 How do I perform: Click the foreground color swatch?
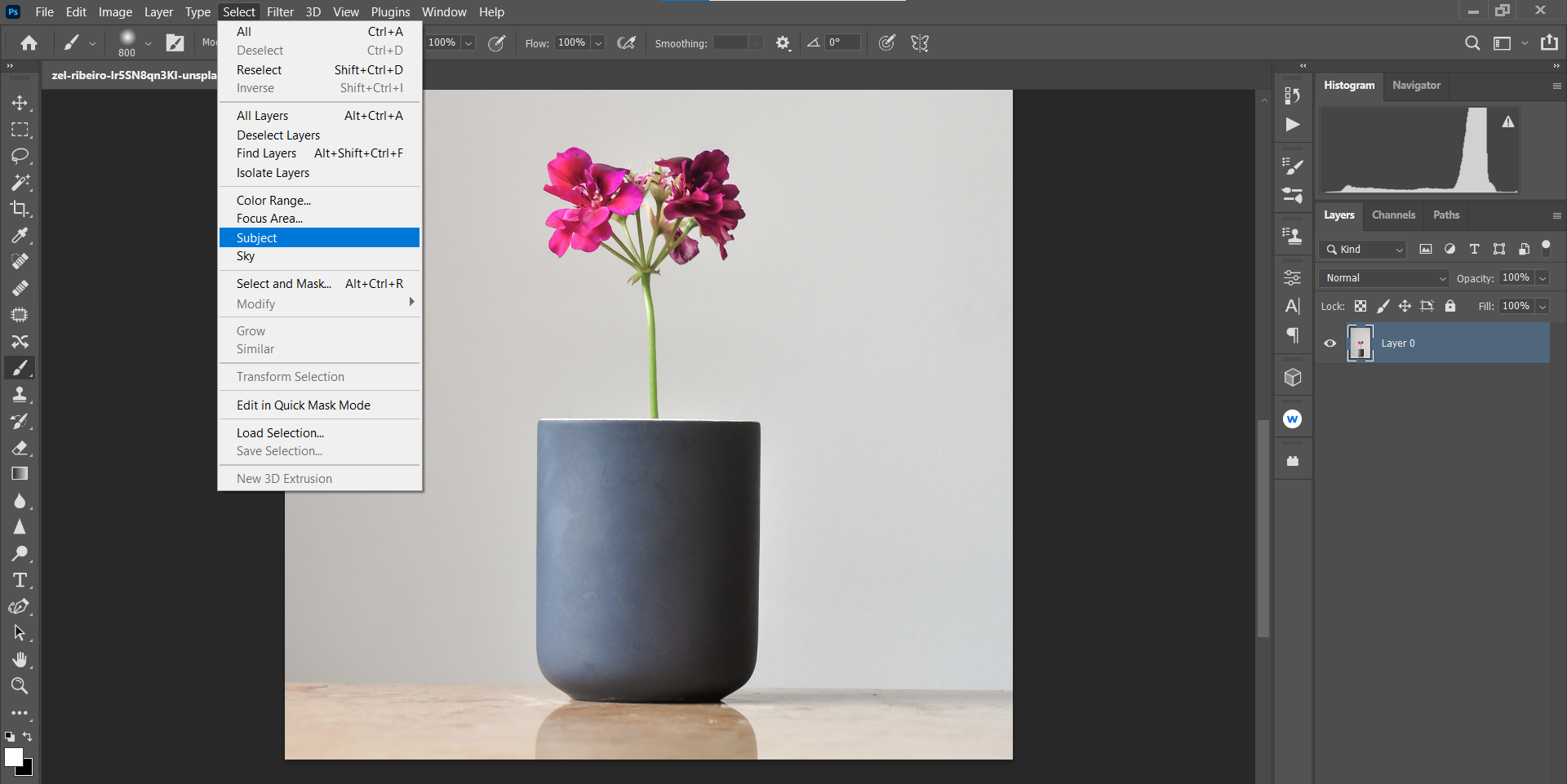point(13,757)
